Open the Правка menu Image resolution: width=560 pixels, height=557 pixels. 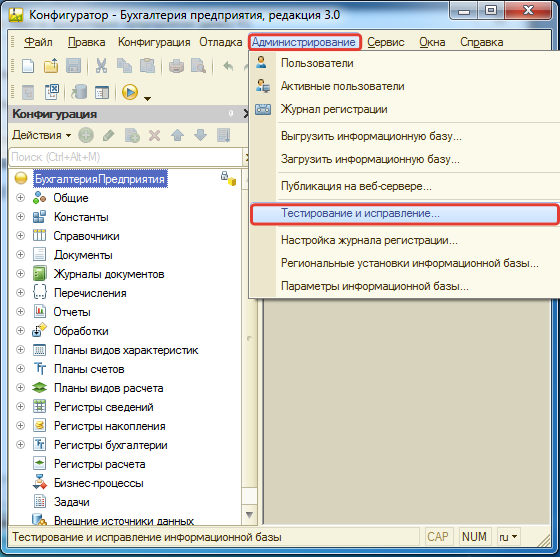pos(86,42)
